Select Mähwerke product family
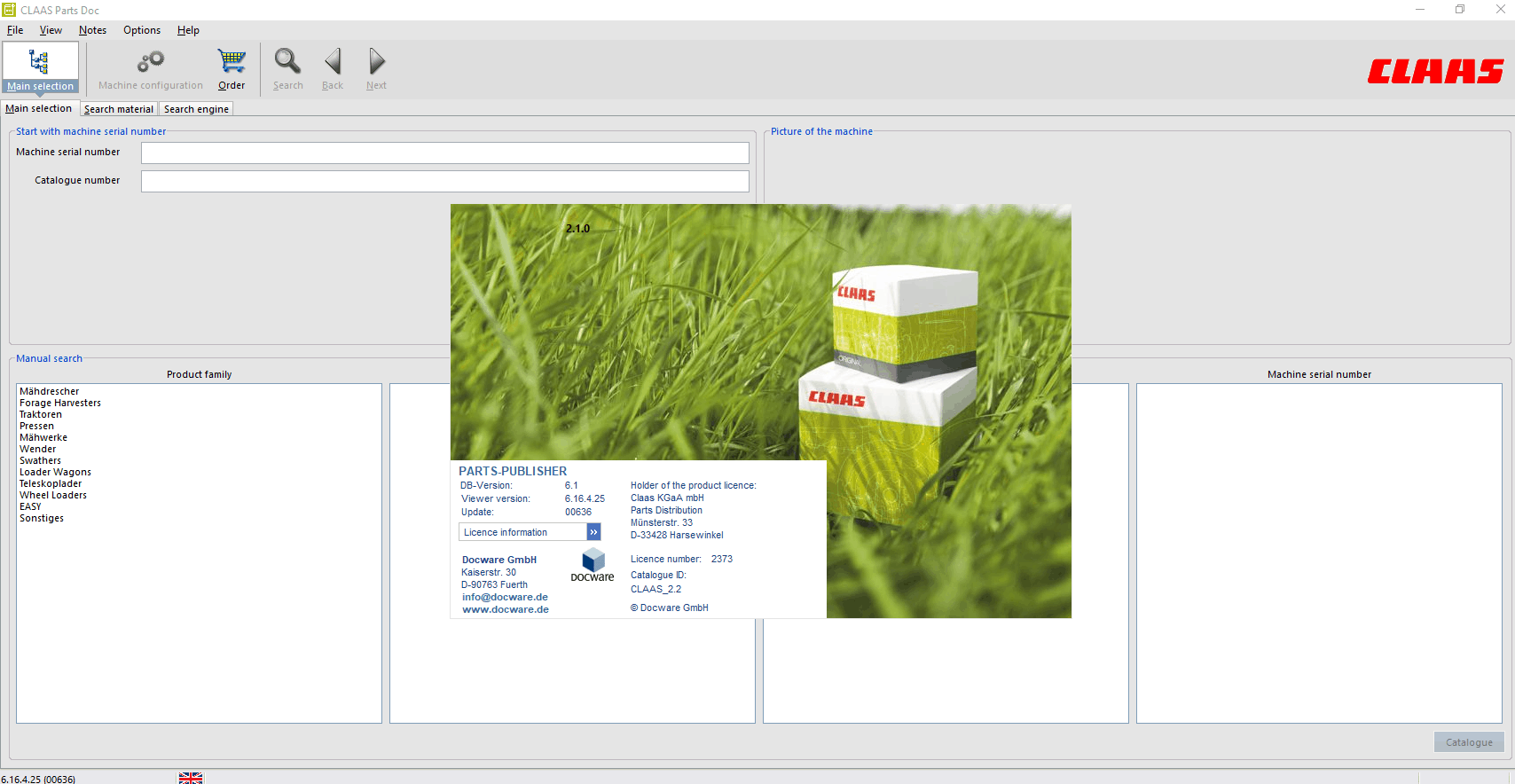Screen dimensions: 1515x784 coord(43,437)
